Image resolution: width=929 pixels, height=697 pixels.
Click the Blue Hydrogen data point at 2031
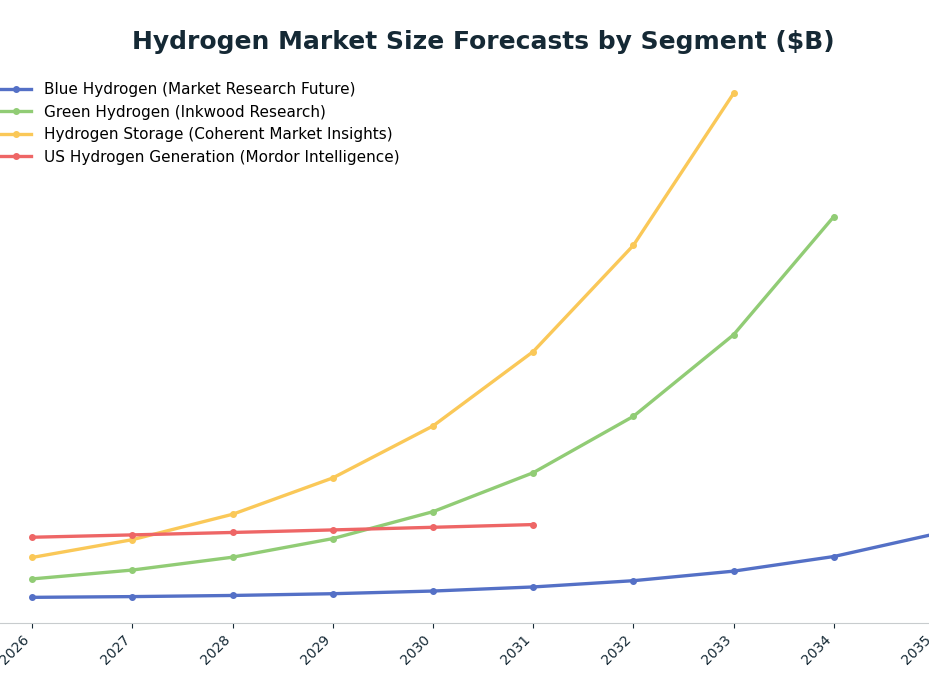click(533, 587)
